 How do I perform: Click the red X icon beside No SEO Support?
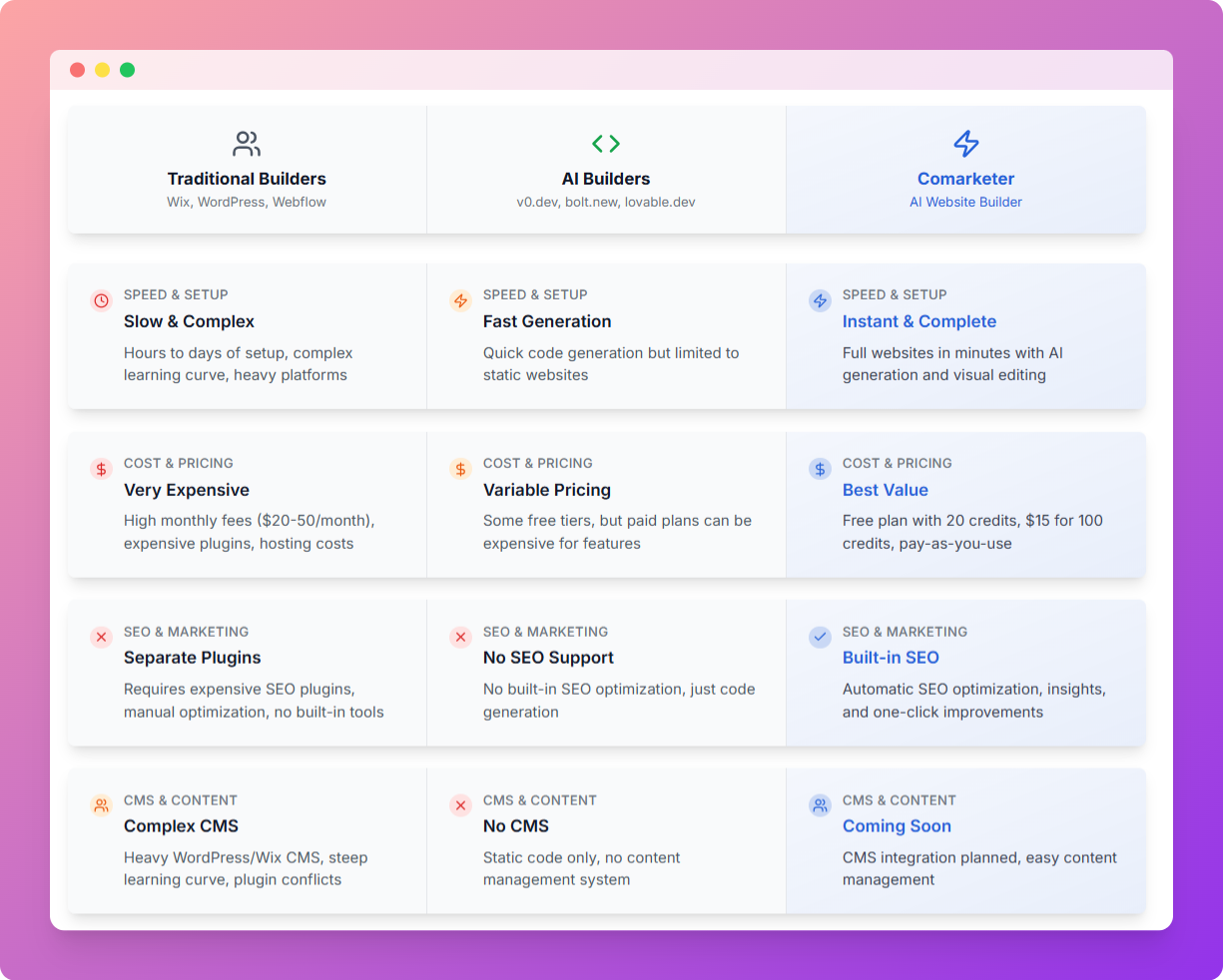click(460, 637)
